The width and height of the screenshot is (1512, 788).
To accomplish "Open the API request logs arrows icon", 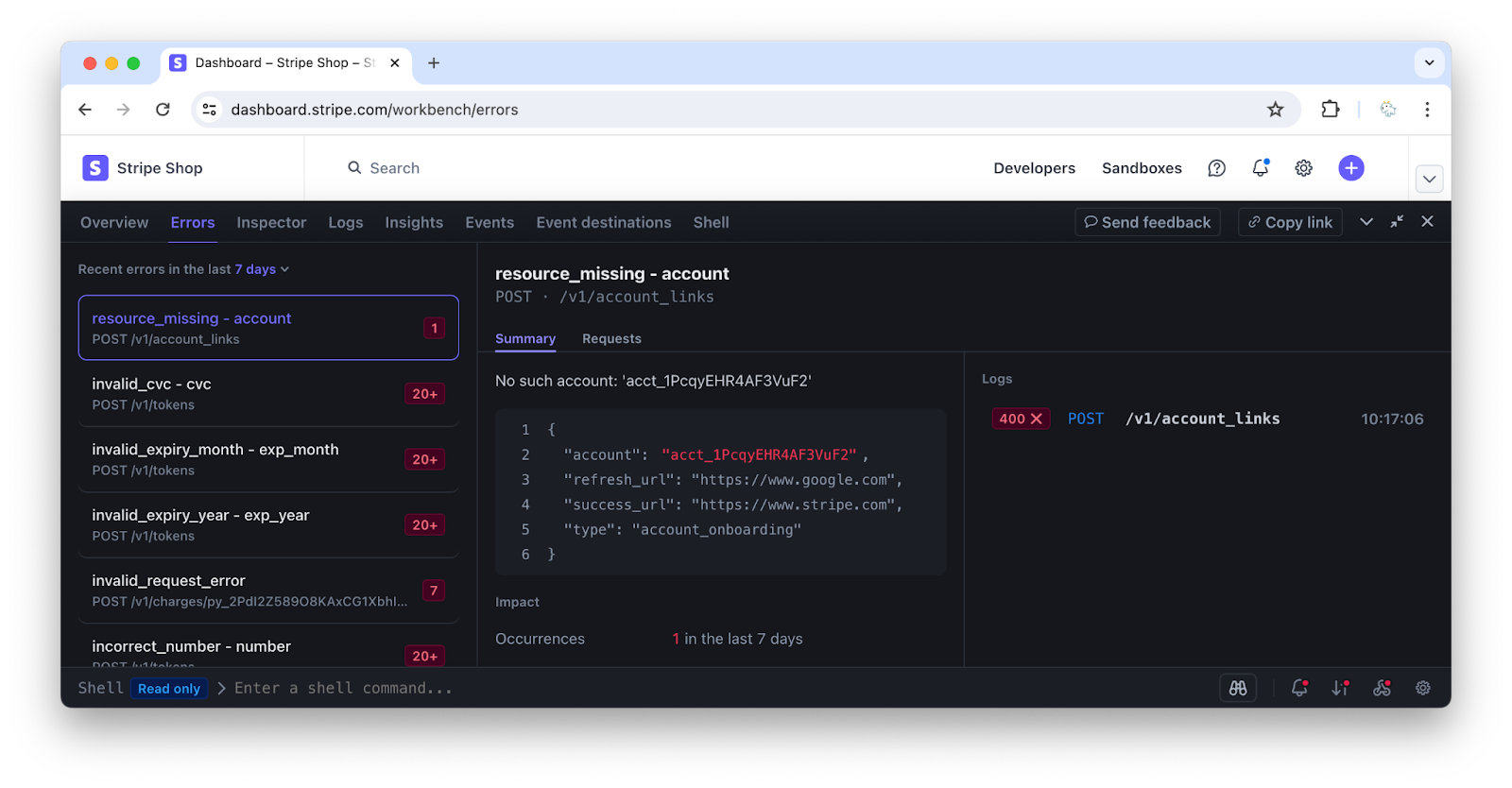I will coord(1340,689).
